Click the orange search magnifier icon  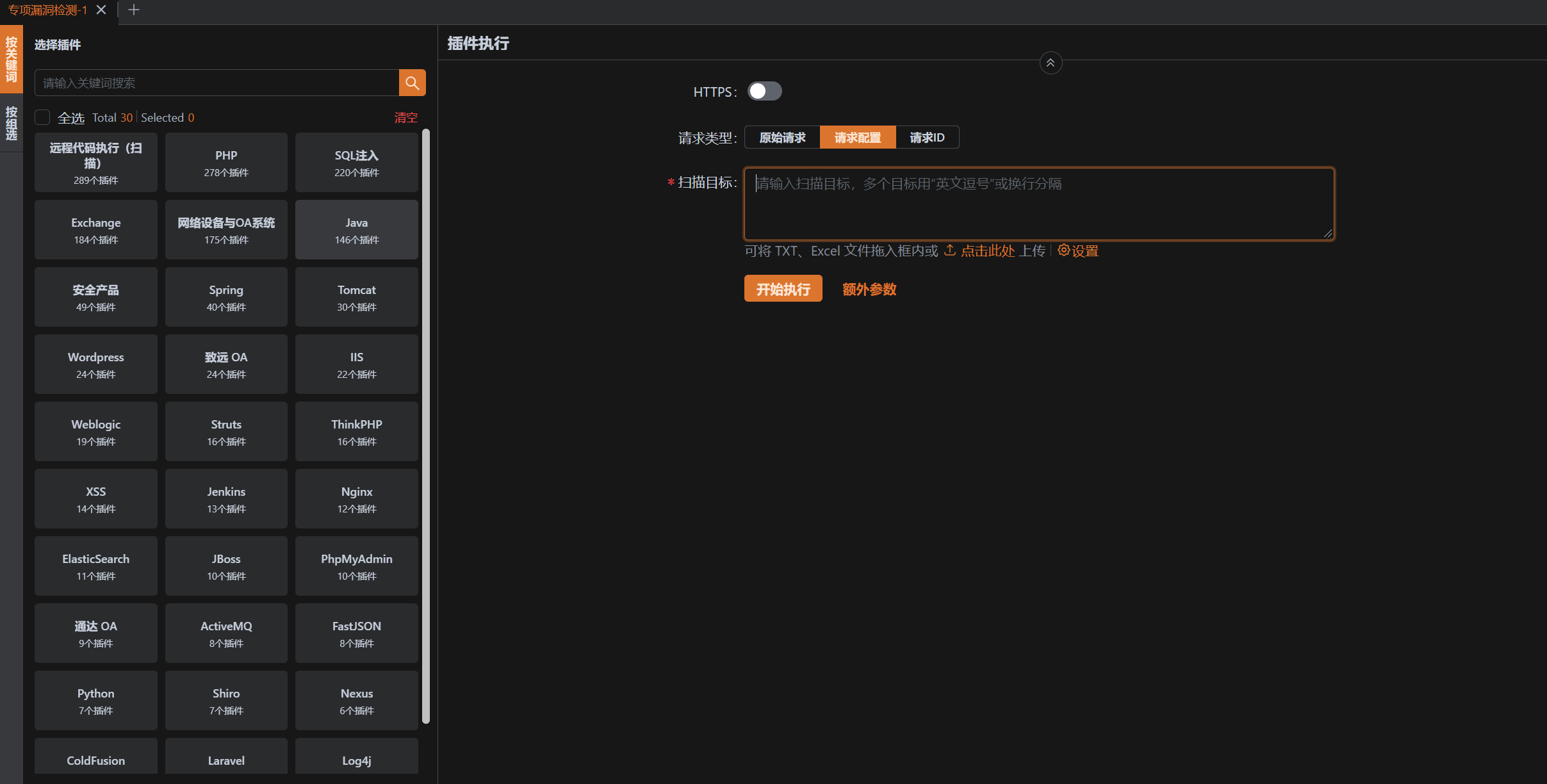[x=412, y=83]
